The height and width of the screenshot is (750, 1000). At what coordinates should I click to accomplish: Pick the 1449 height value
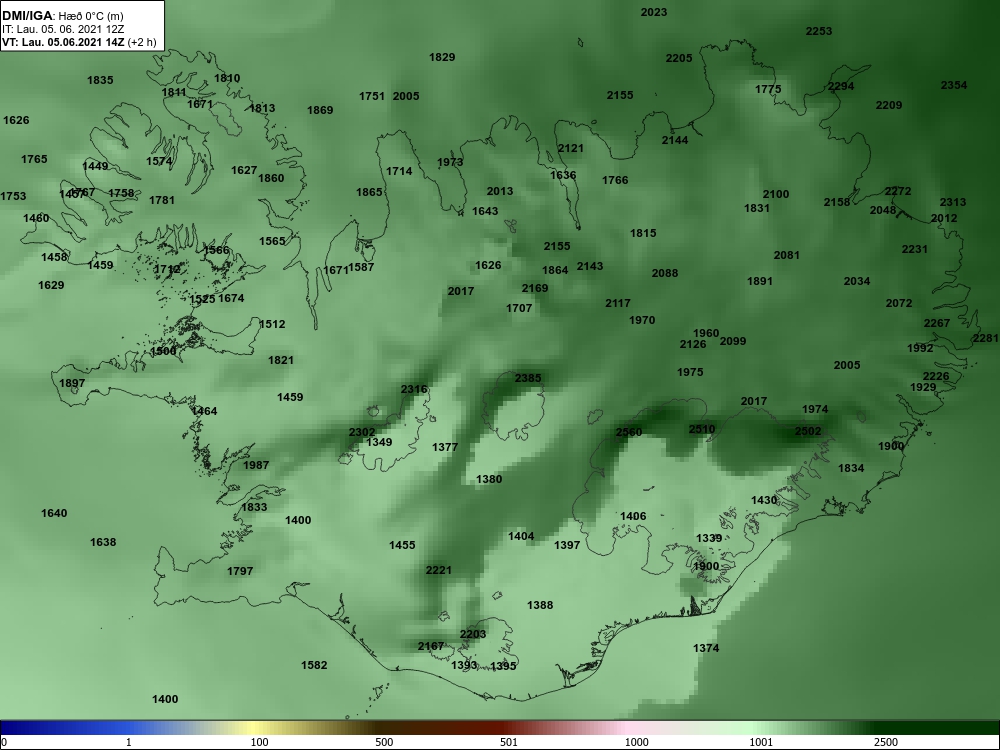pyautogui.click(x=95, y=166)
